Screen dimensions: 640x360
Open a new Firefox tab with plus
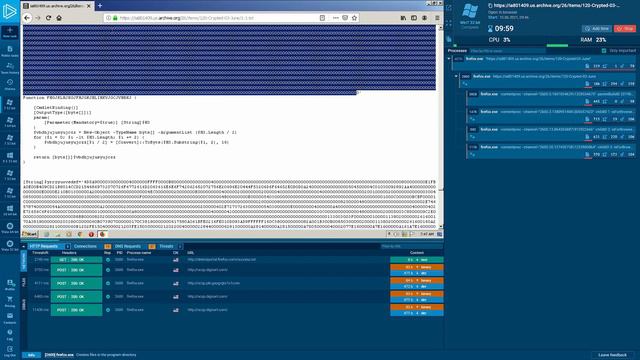pyautogui.click(x=100, y=6)
